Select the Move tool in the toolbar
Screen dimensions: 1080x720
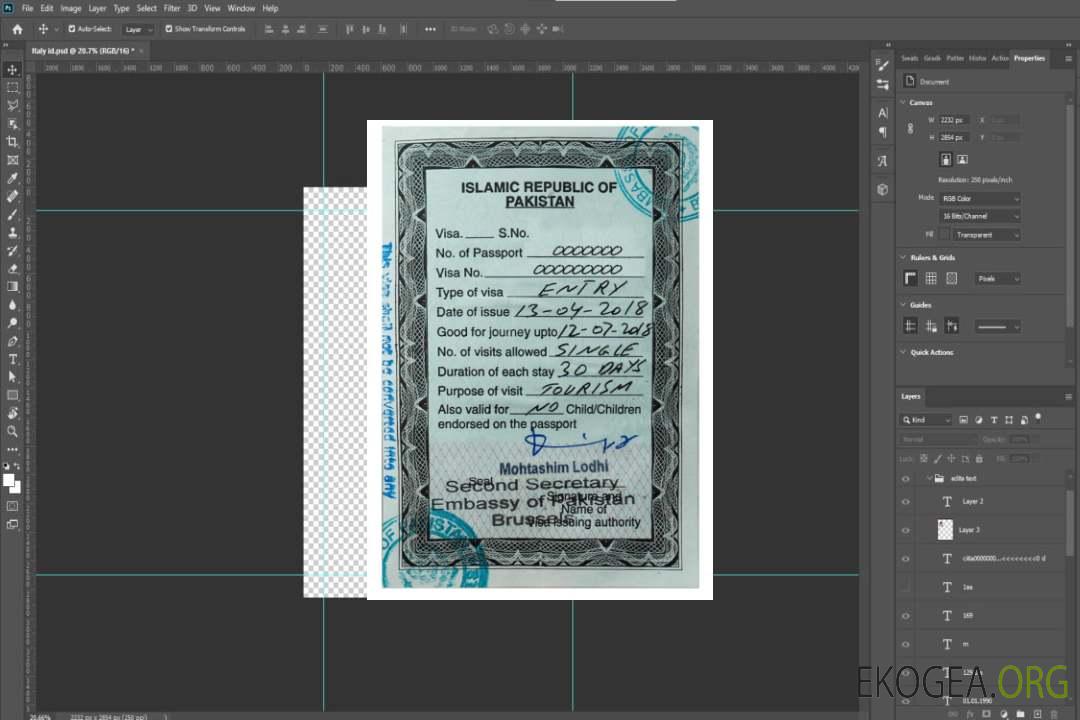[13, 69]
